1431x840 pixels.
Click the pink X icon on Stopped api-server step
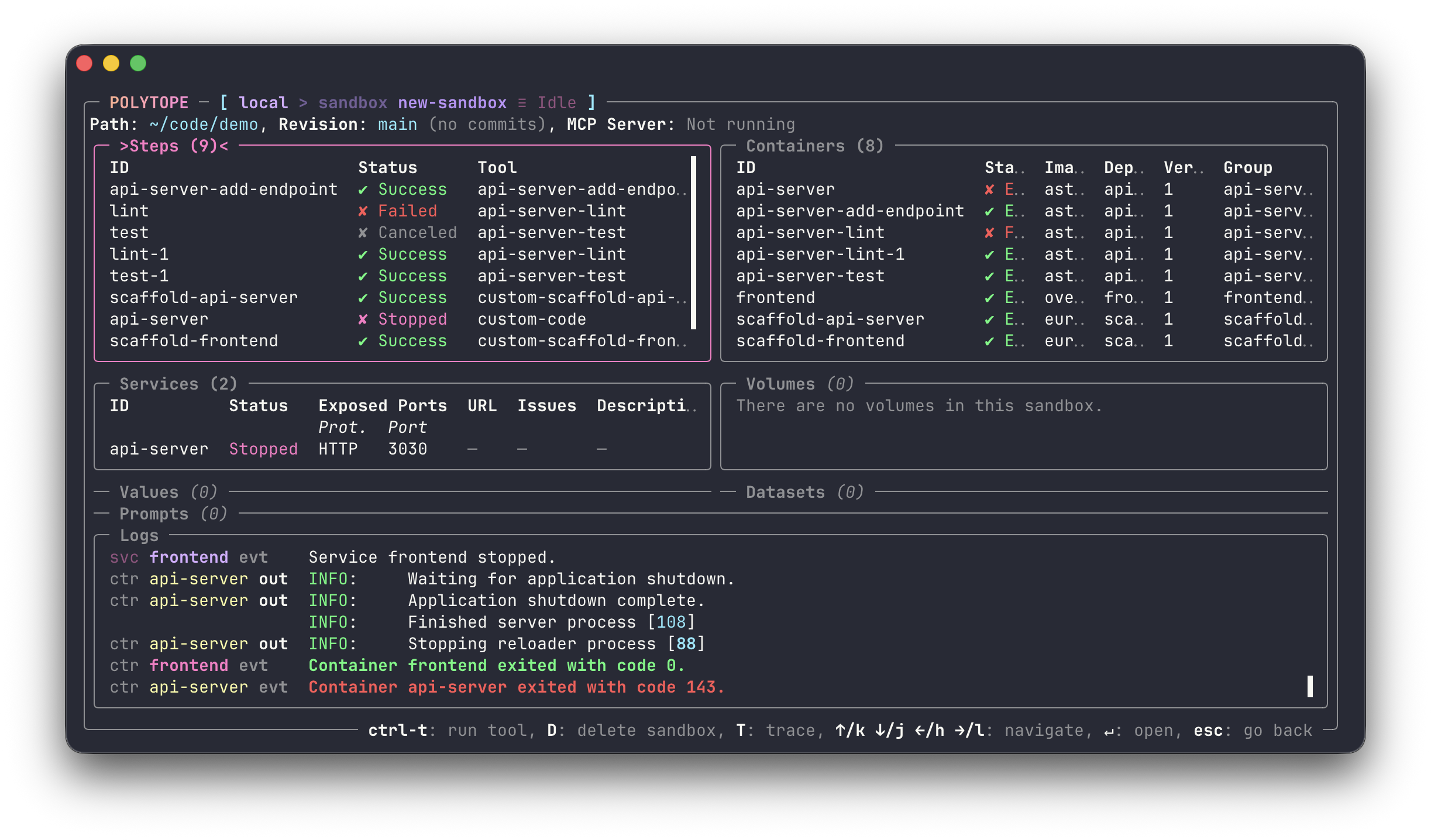click(363, 319)
